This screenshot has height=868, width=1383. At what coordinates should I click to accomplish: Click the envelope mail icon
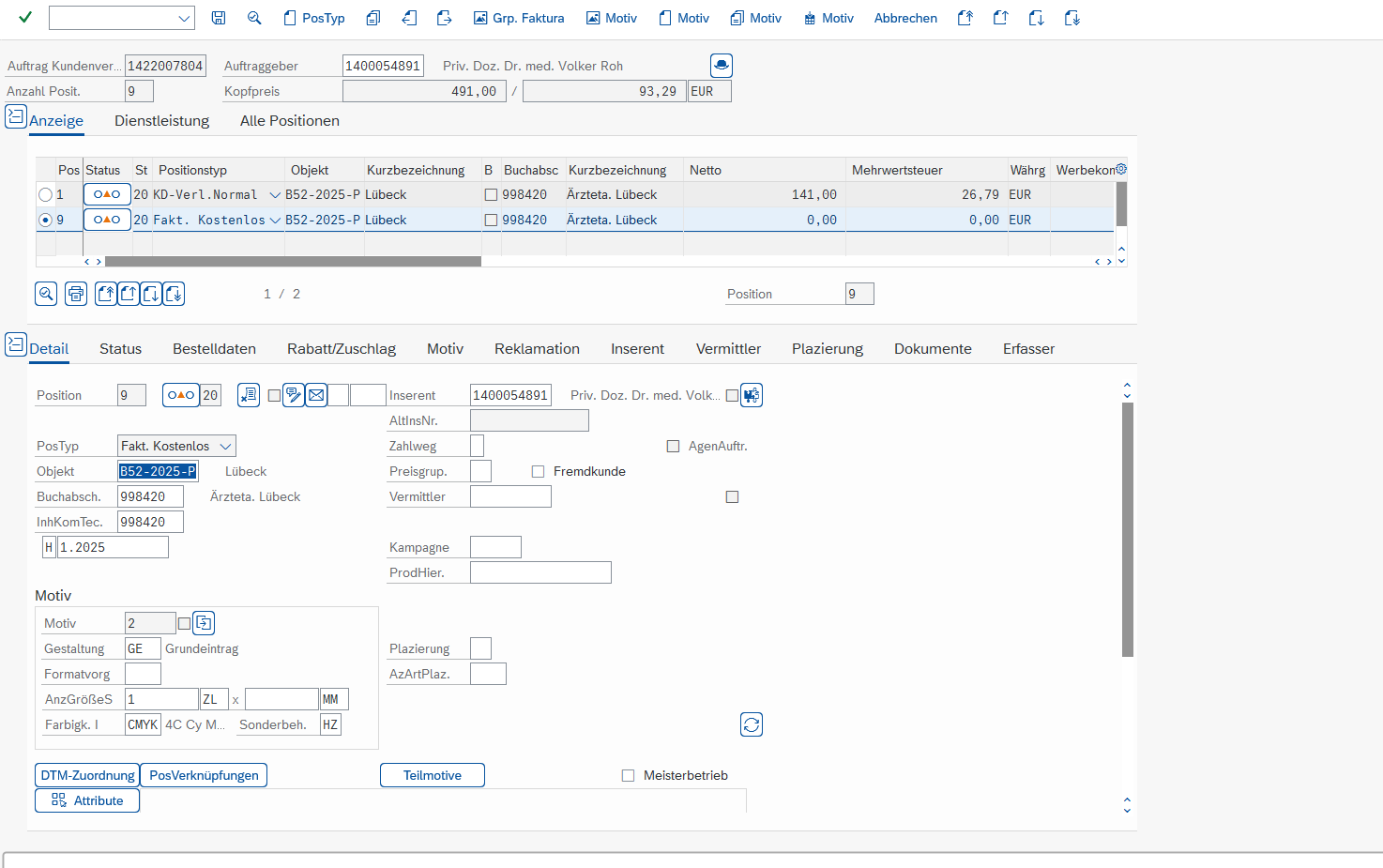point(316,395)
